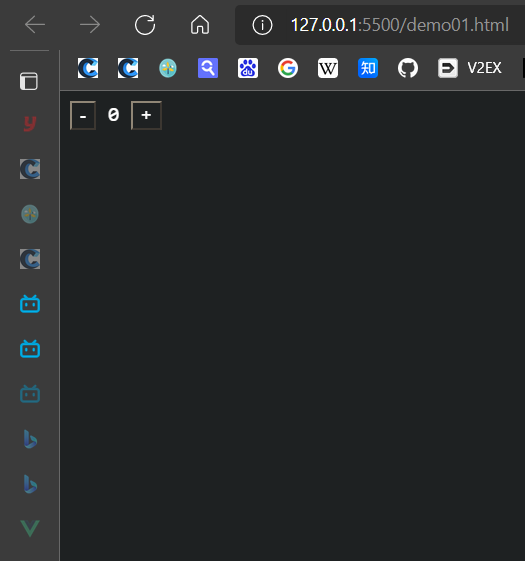Open the Wikipedia bookmark
The image size is (525, 561).
click(328, 68)
